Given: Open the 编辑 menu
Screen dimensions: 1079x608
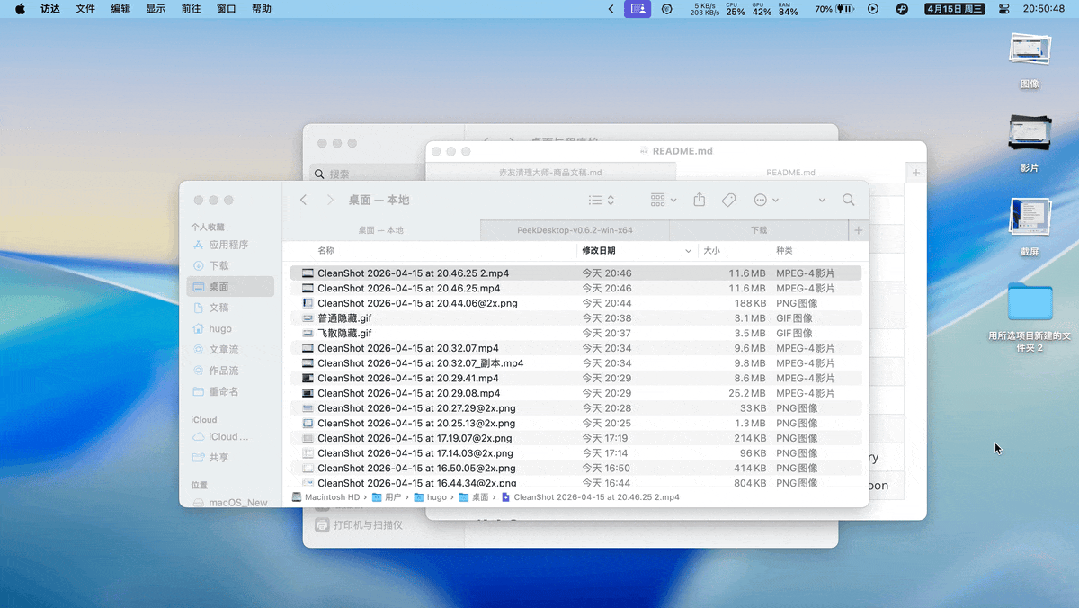Looking at the screenshot, I should [x=120, y=9].
